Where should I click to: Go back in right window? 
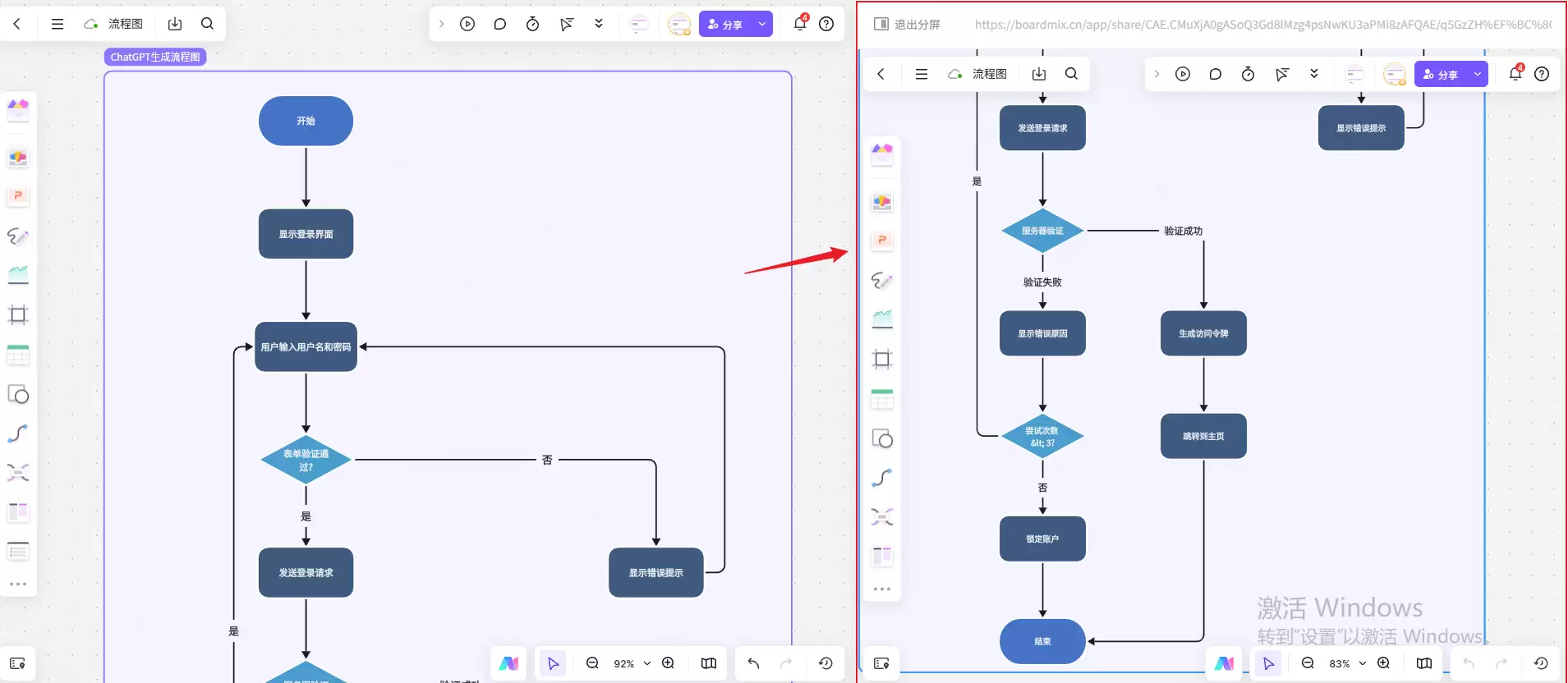point(881,74)
